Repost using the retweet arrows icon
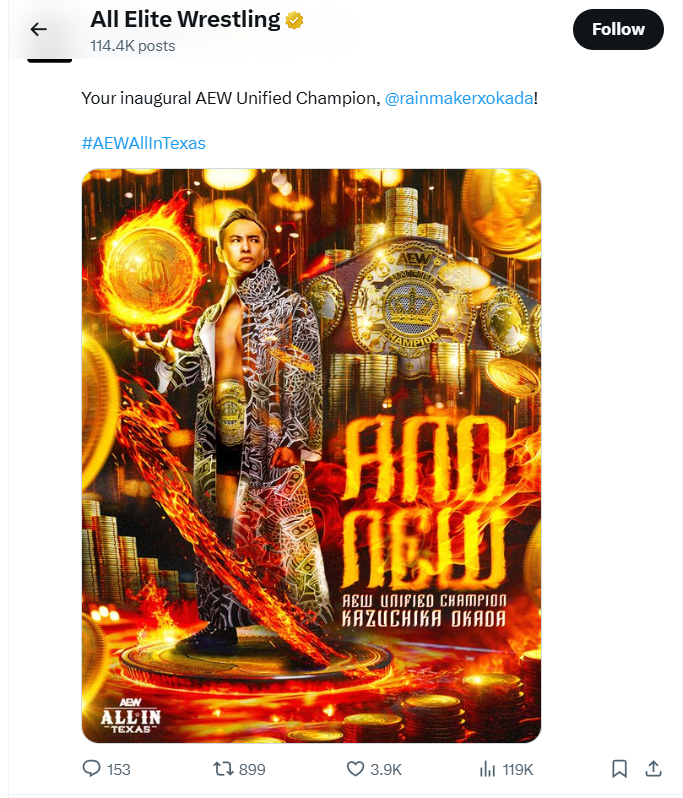 click(223, 768)
